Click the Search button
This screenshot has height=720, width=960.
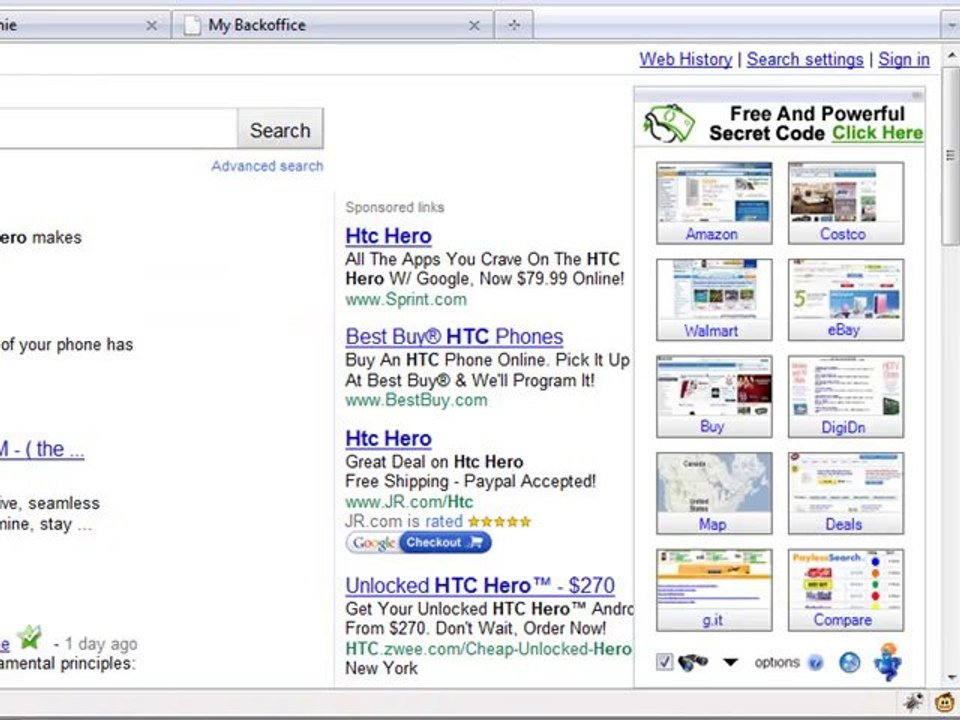[280, 130]
